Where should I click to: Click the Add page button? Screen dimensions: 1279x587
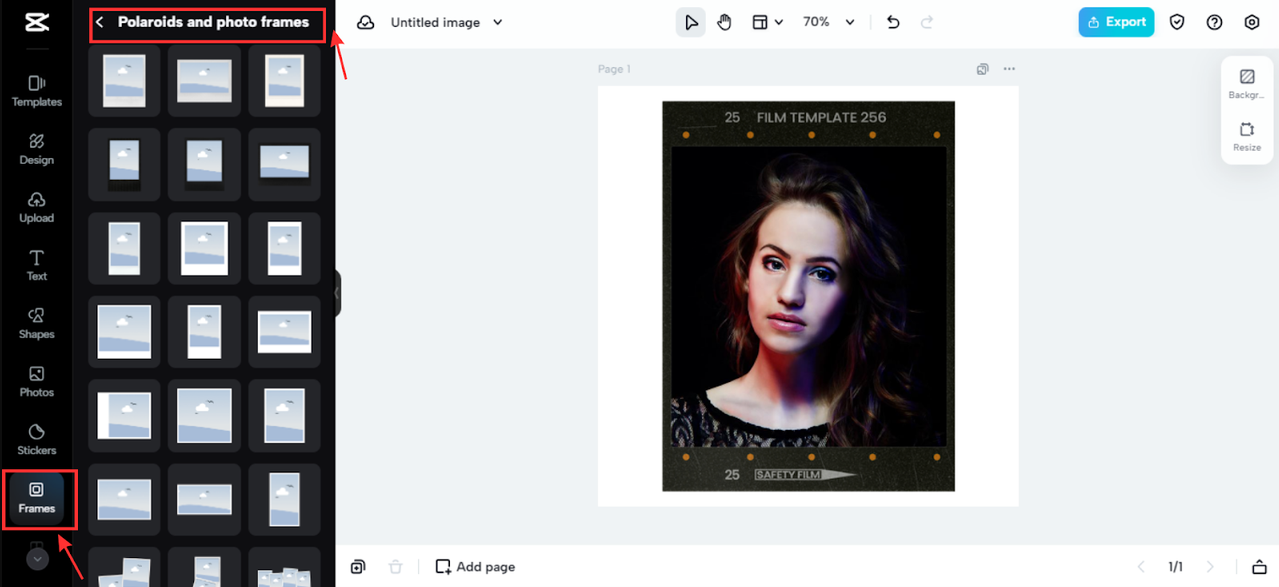tap(476, 567)
